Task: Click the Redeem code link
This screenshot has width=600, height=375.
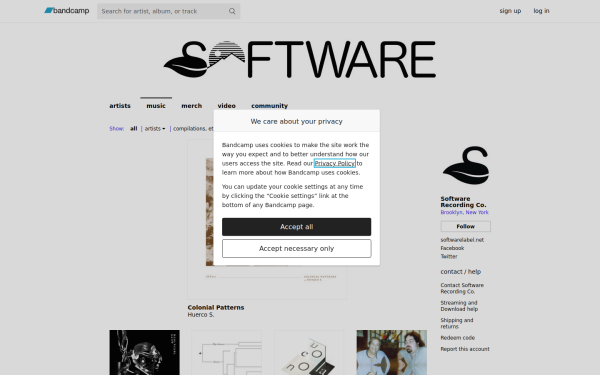Action: pos(457,338)
